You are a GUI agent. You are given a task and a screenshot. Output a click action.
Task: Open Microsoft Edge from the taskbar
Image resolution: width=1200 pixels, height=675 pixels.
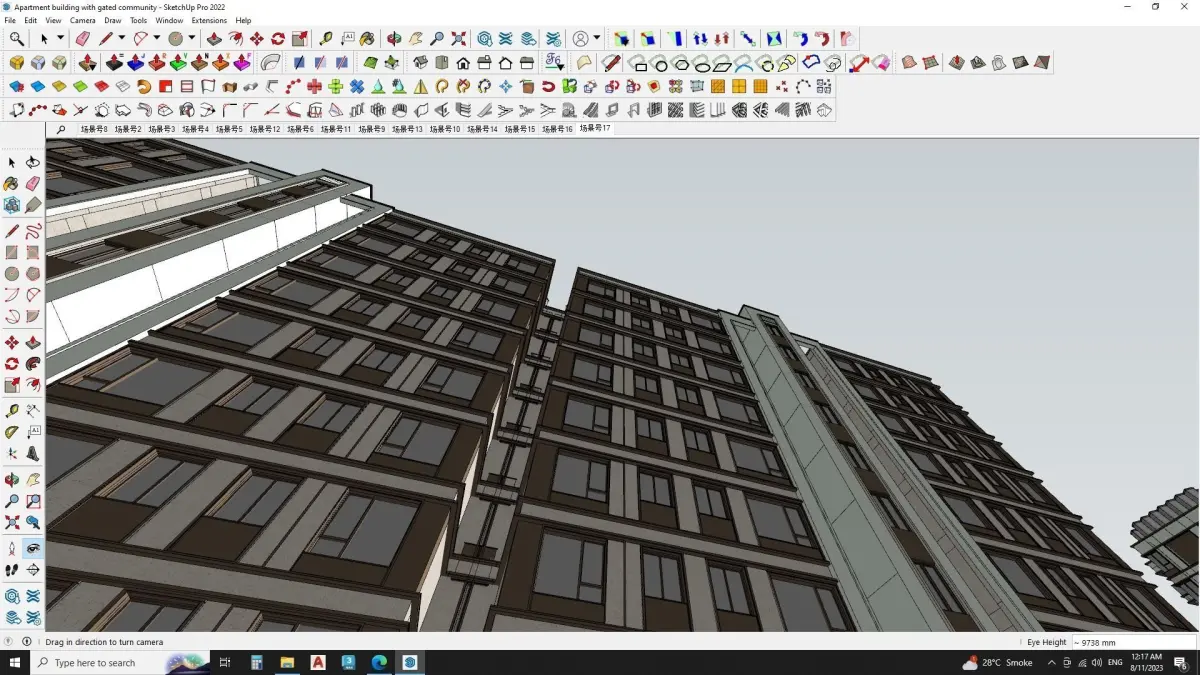pyautogui.click(x=379, y=662)
